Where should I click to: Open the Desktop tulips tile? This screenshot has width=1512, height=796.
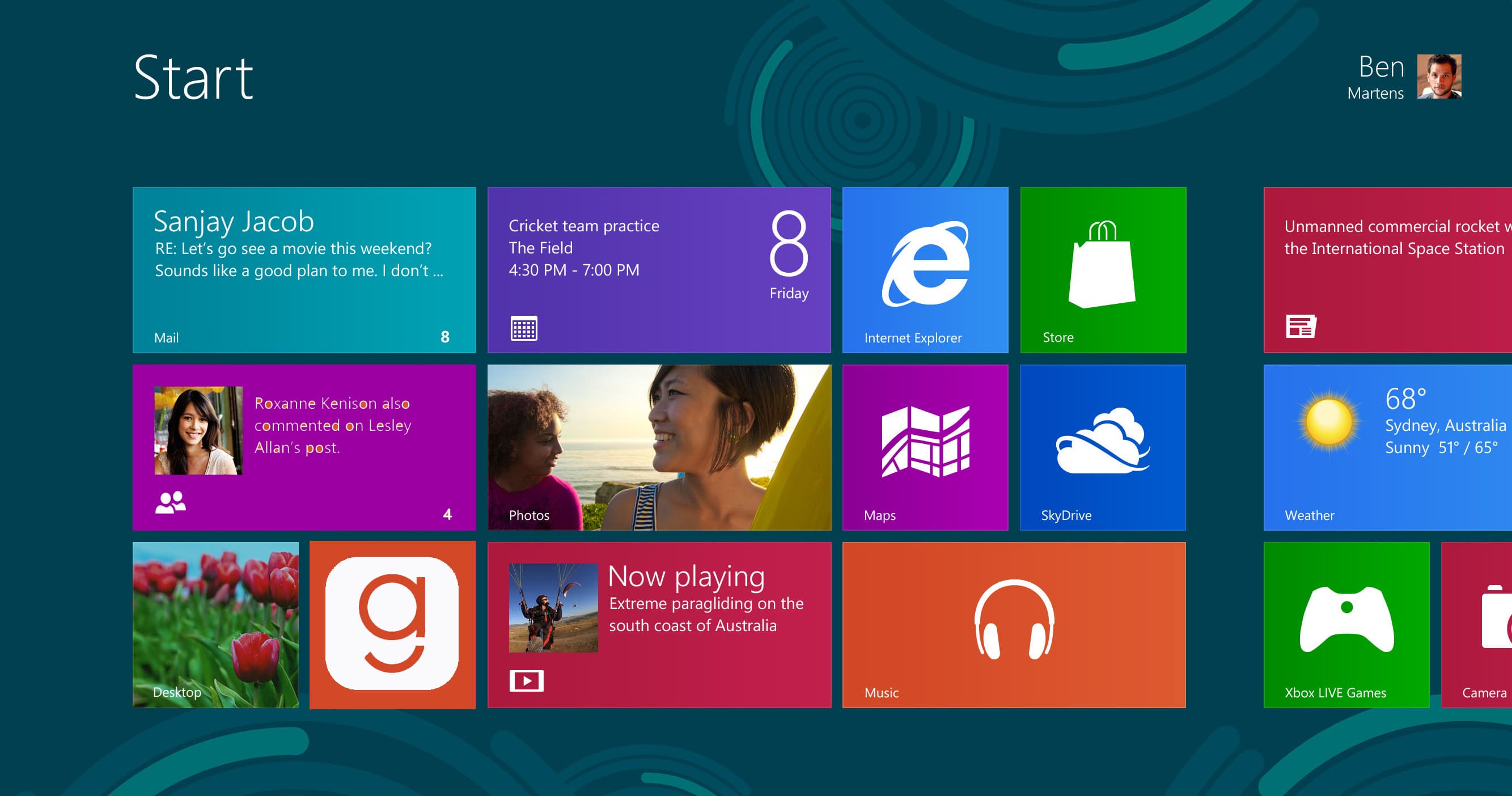pos(215,625)
